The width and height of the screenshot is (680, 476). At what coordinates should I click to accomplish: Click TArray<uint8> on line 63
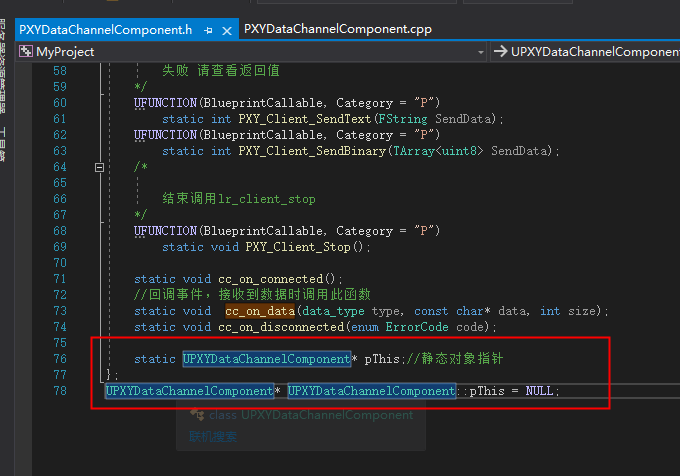[438, 151]
